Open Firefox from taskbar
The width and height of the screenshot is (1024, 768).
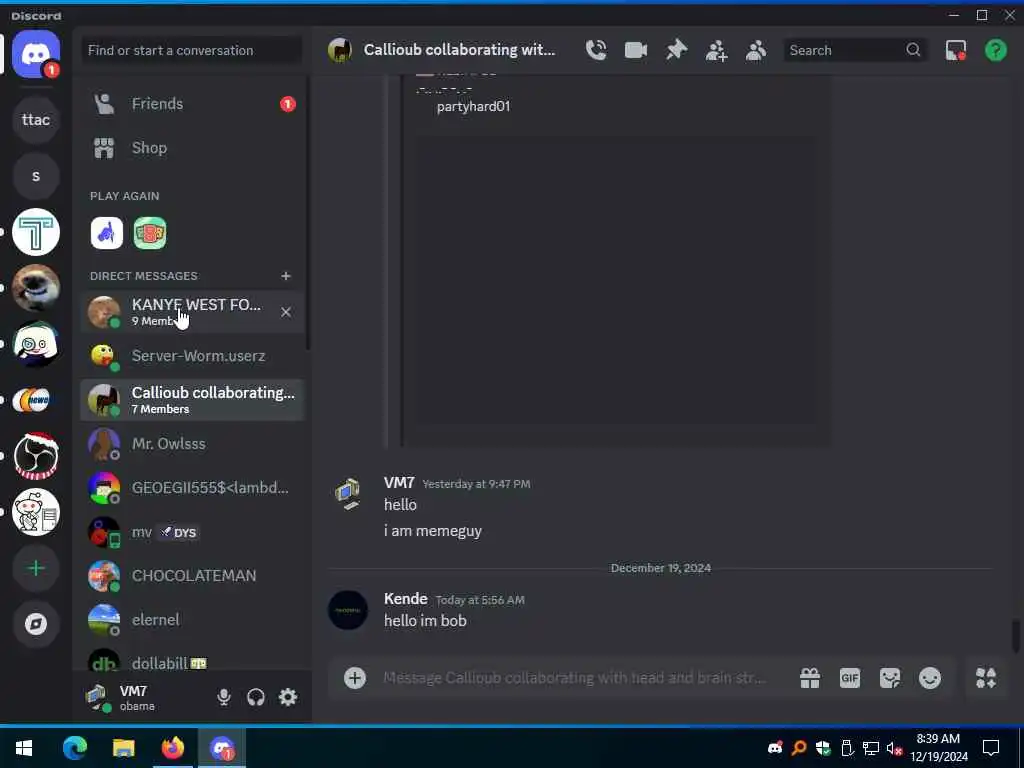[x=173, y=748]
